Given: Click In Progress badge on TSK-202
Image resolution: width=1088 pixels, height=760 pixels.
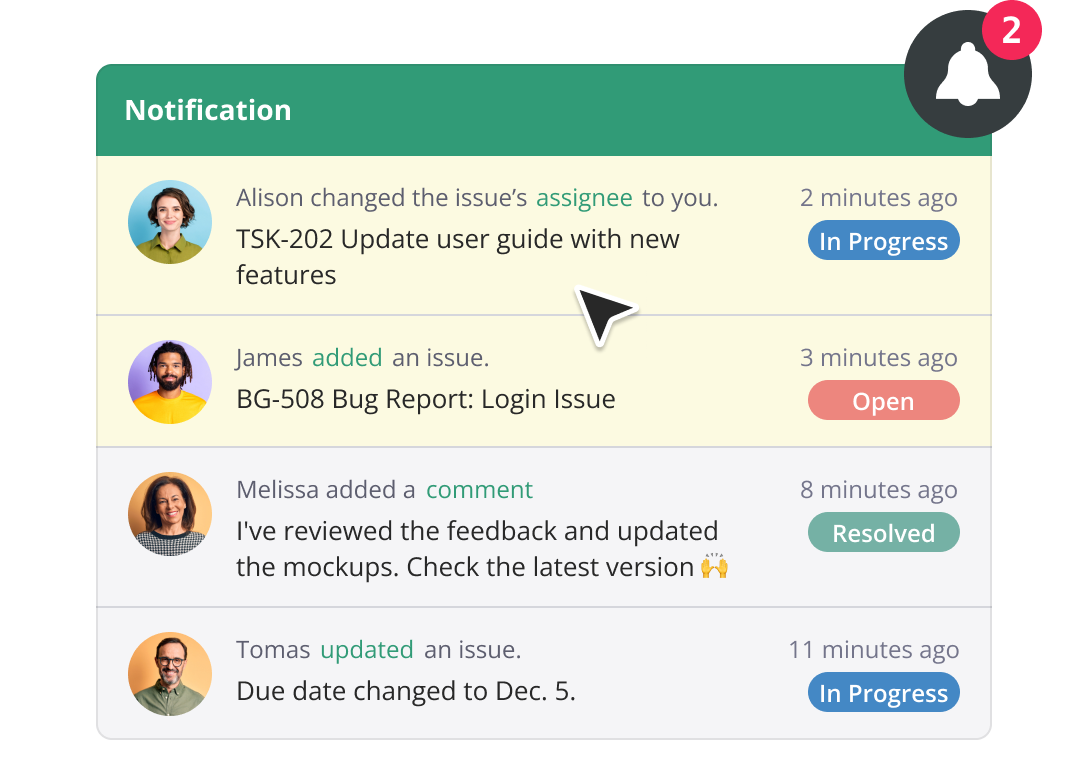Looking at the screenshot, I should [x=883, y=242].
